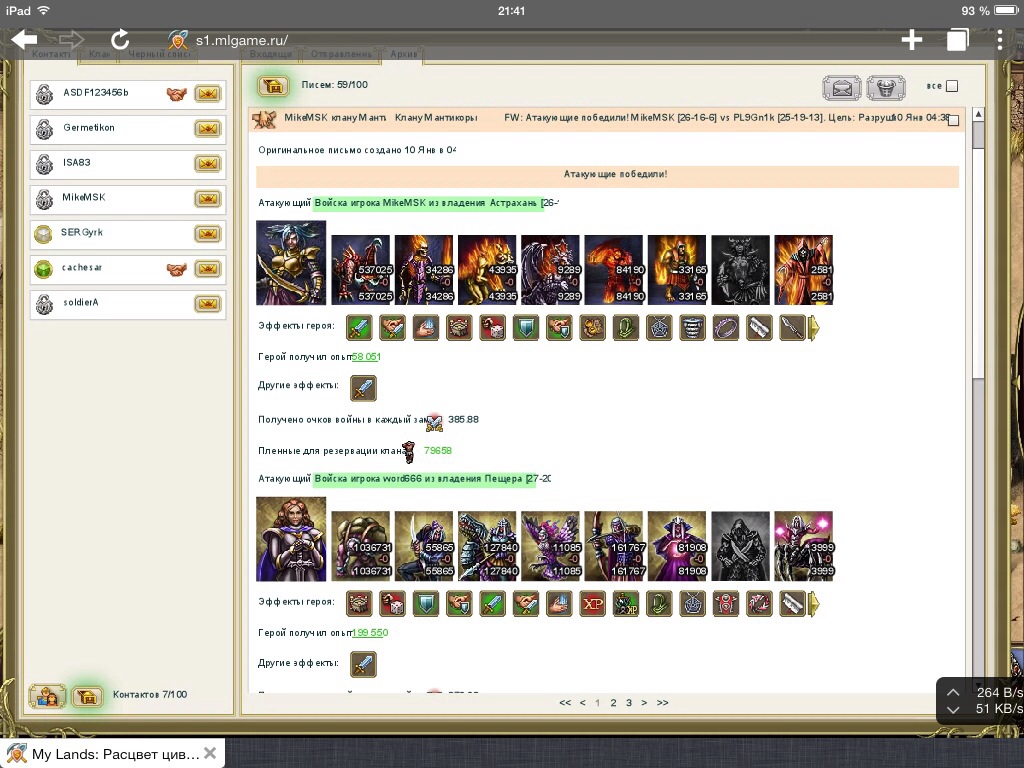Click the delete messages basket icon
The image size is (1024, 768).
tap(885, 88)
